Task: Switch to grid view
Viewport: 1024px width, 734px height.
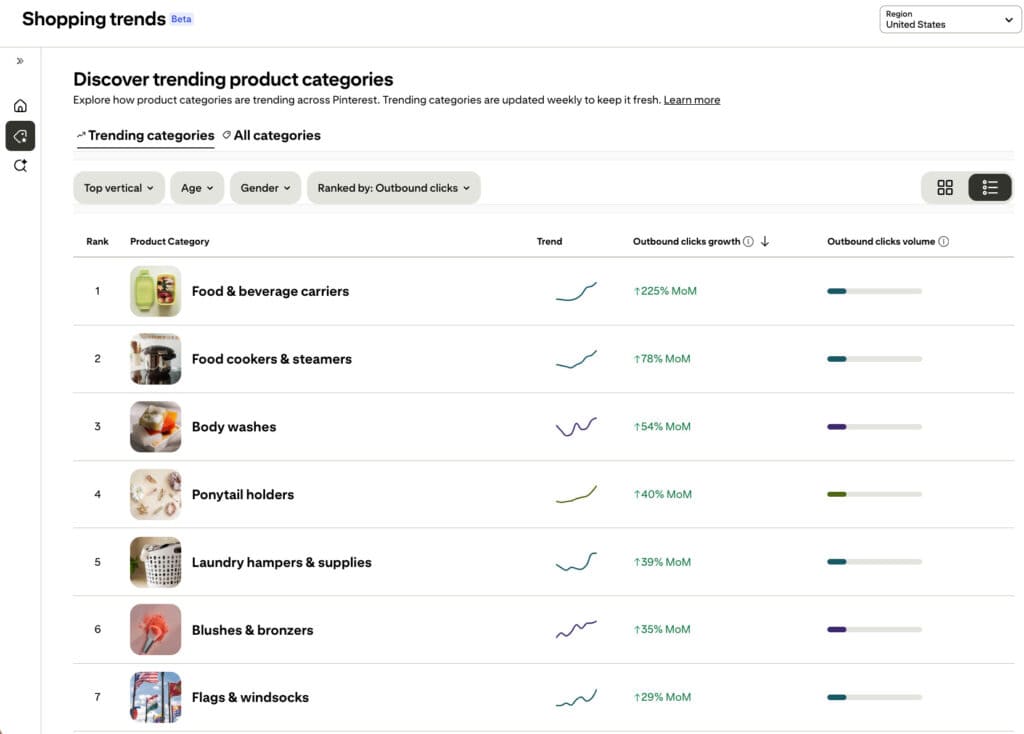Action: pos(944,187)
